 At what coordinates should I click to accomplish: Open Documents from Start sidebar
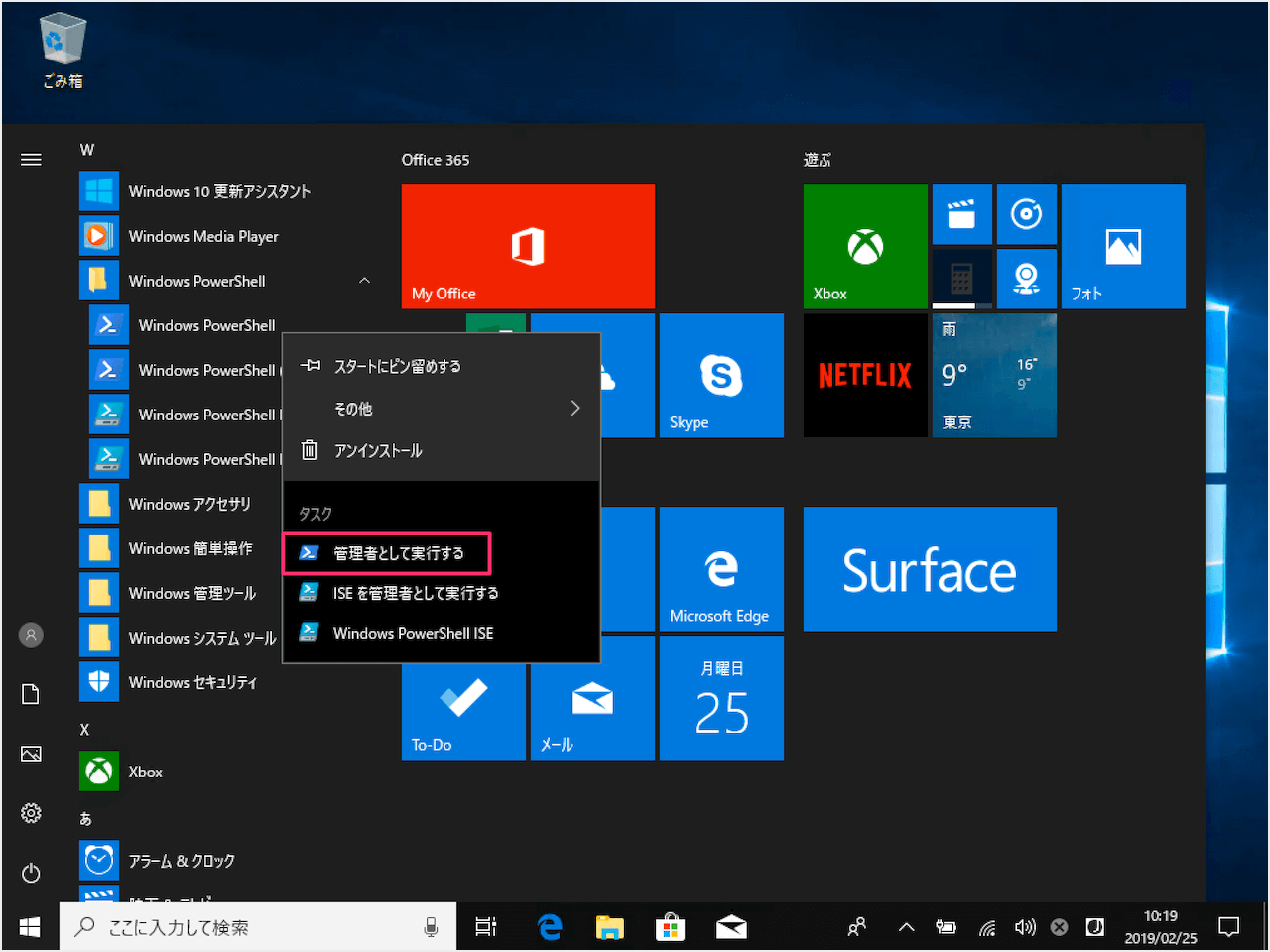click(31, 694)
